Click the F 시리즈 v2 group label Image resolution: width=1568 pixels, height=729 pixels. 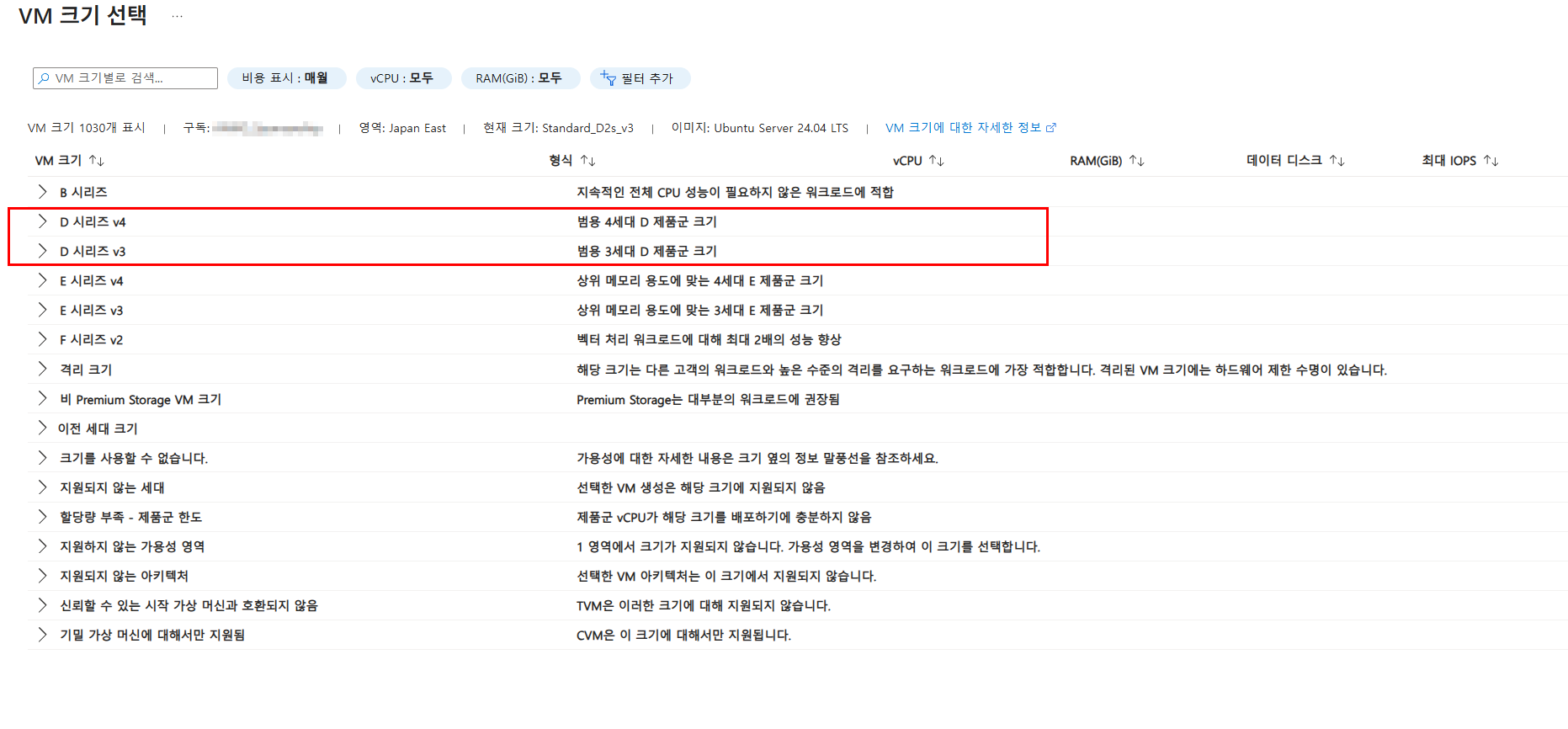(x=91, y=339)
